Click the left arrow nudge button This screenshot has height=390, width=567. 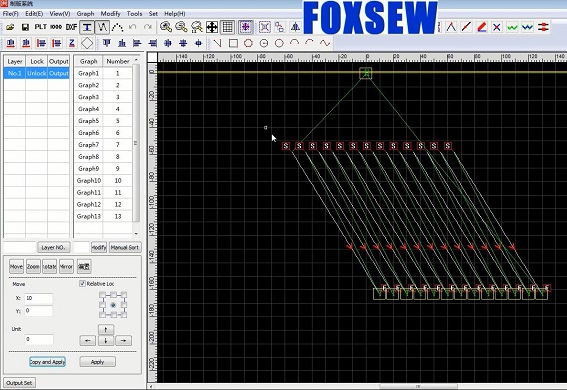[x=88, y=340]
